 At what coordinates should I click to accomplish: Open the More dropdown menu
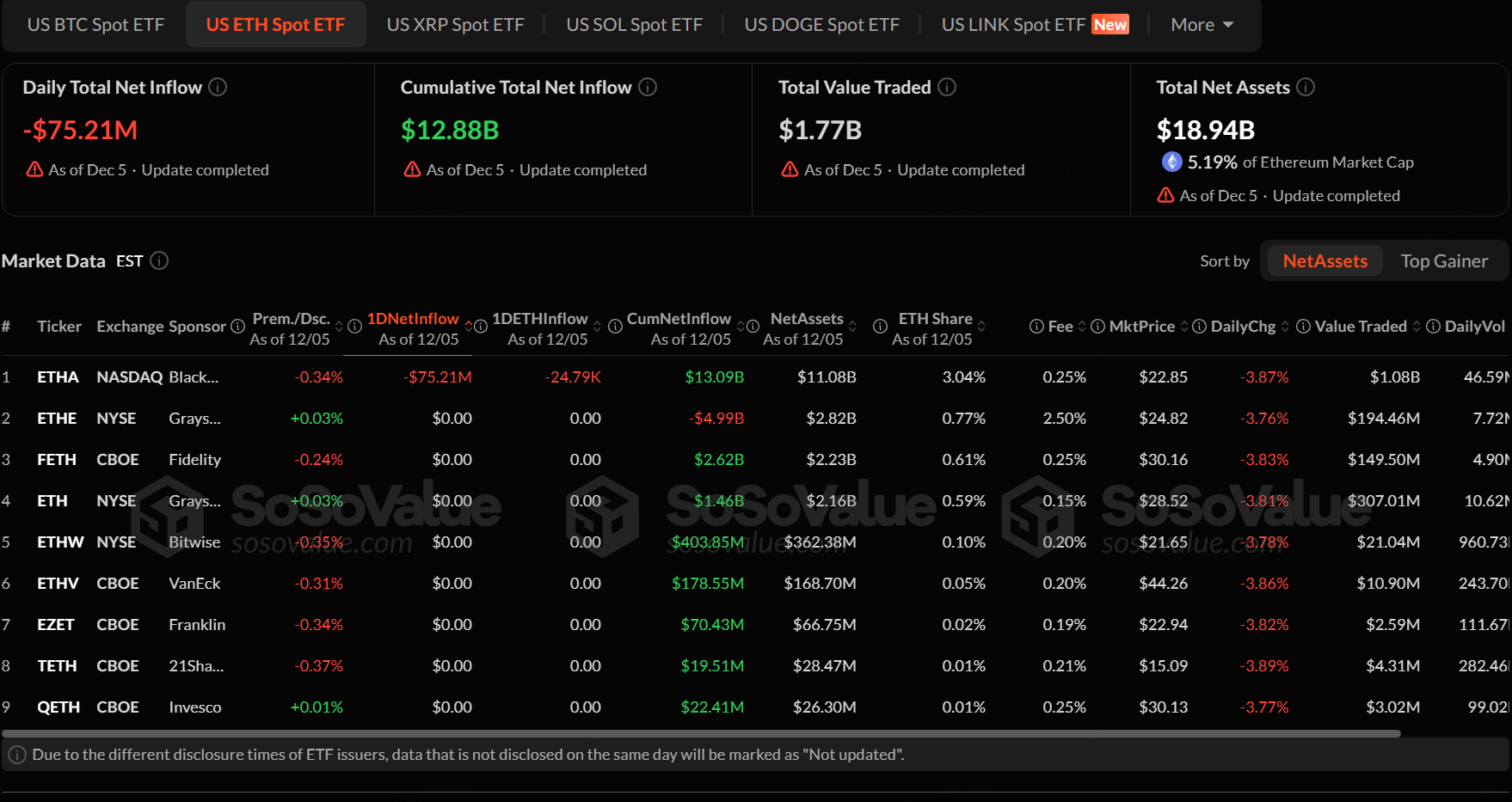1202,25
